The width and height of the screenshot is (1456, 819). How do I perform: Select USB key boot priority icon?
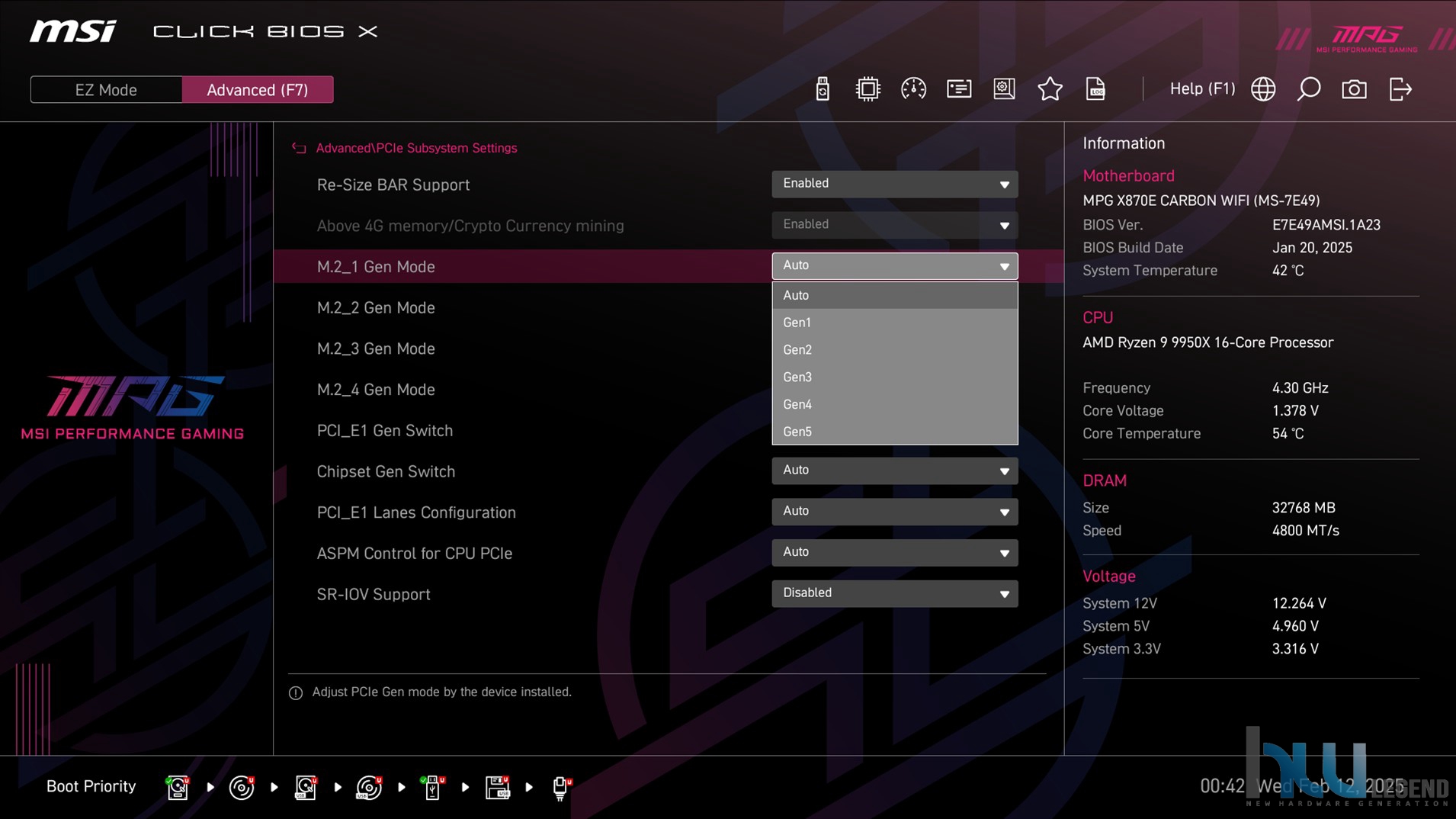click(x=433, y=787)
